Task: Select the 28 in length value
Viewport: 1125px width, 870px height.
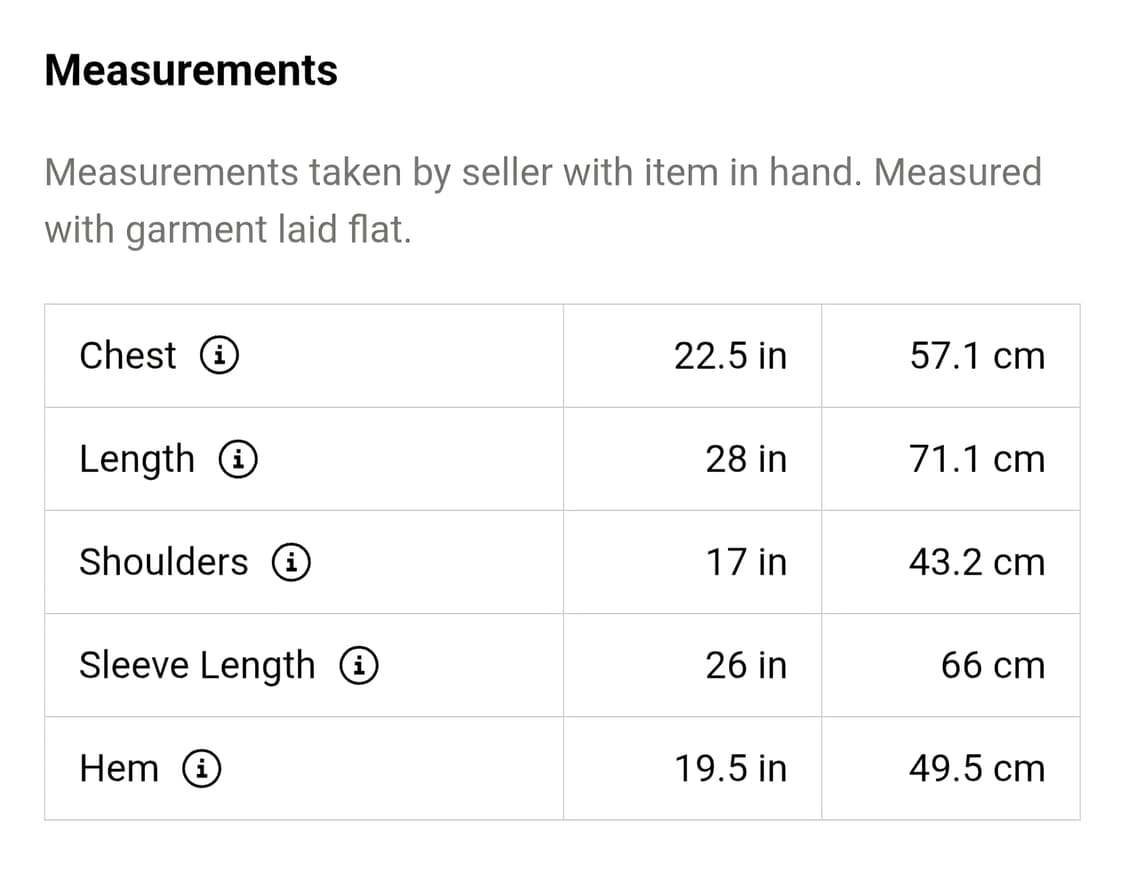Action: (x=746, y=459)
